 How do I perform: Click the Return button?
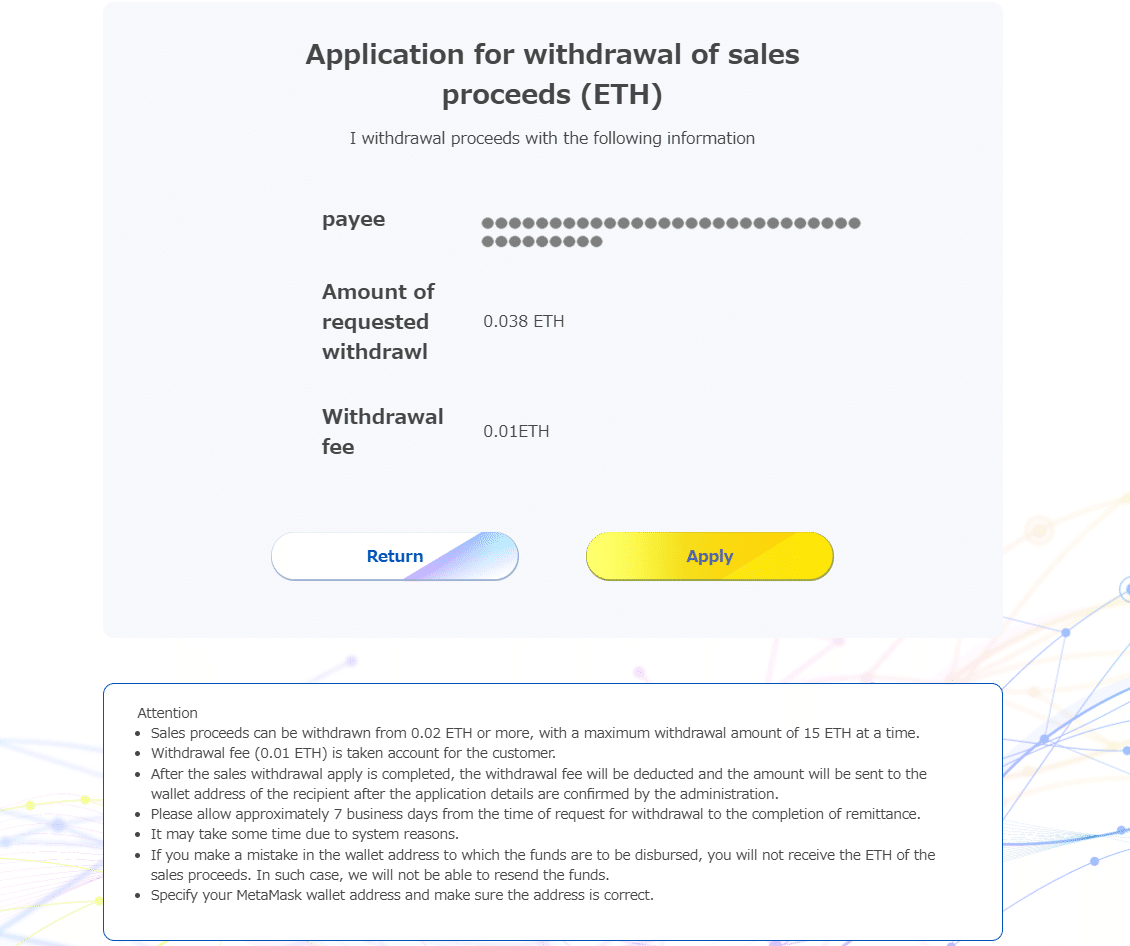(x=394, y=556)
